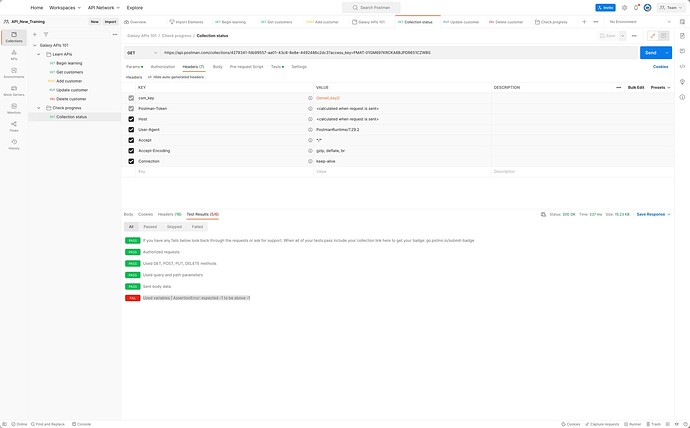Viewport: 690px width, 428px height.
Task: Open the notifications bell icon
Action: [x=636, y=7]
